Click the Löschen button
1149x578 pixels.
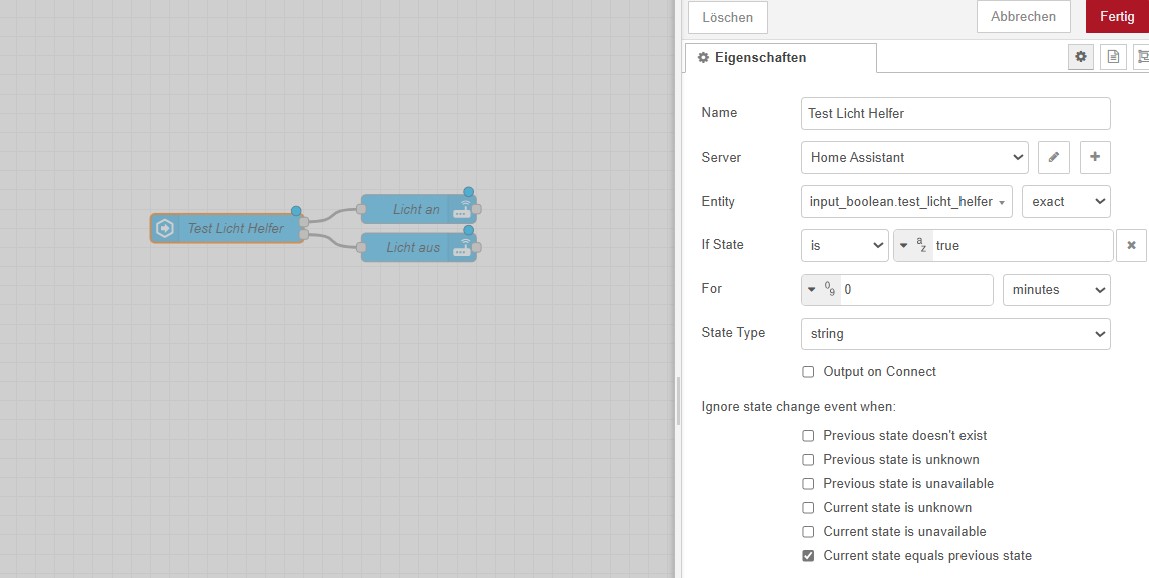pyautogui.click(x=727, y=18)
